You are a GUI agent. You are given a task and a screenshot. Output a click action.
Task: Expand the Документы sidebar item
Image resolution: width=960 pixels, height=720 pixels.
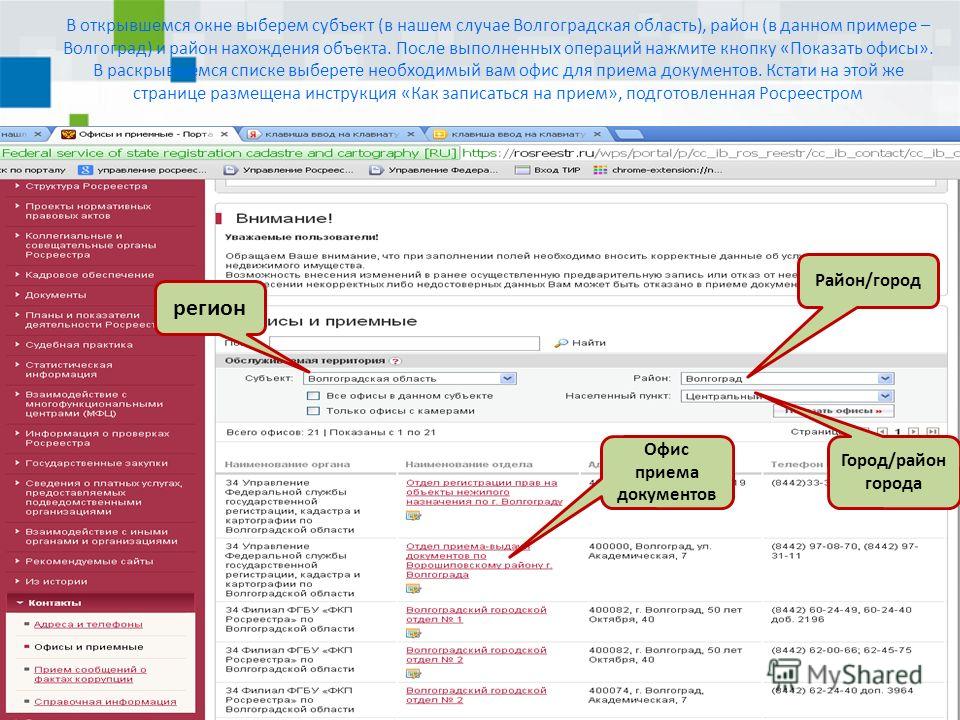coord(56,295)
